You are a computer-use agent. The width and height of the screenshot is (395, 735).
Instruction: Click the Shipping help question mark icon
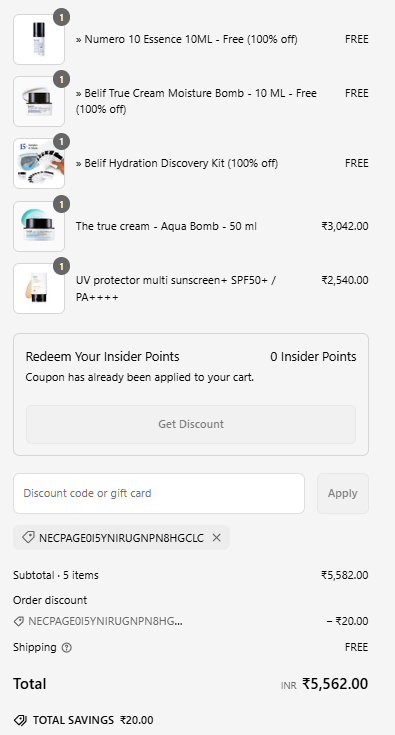67,647
